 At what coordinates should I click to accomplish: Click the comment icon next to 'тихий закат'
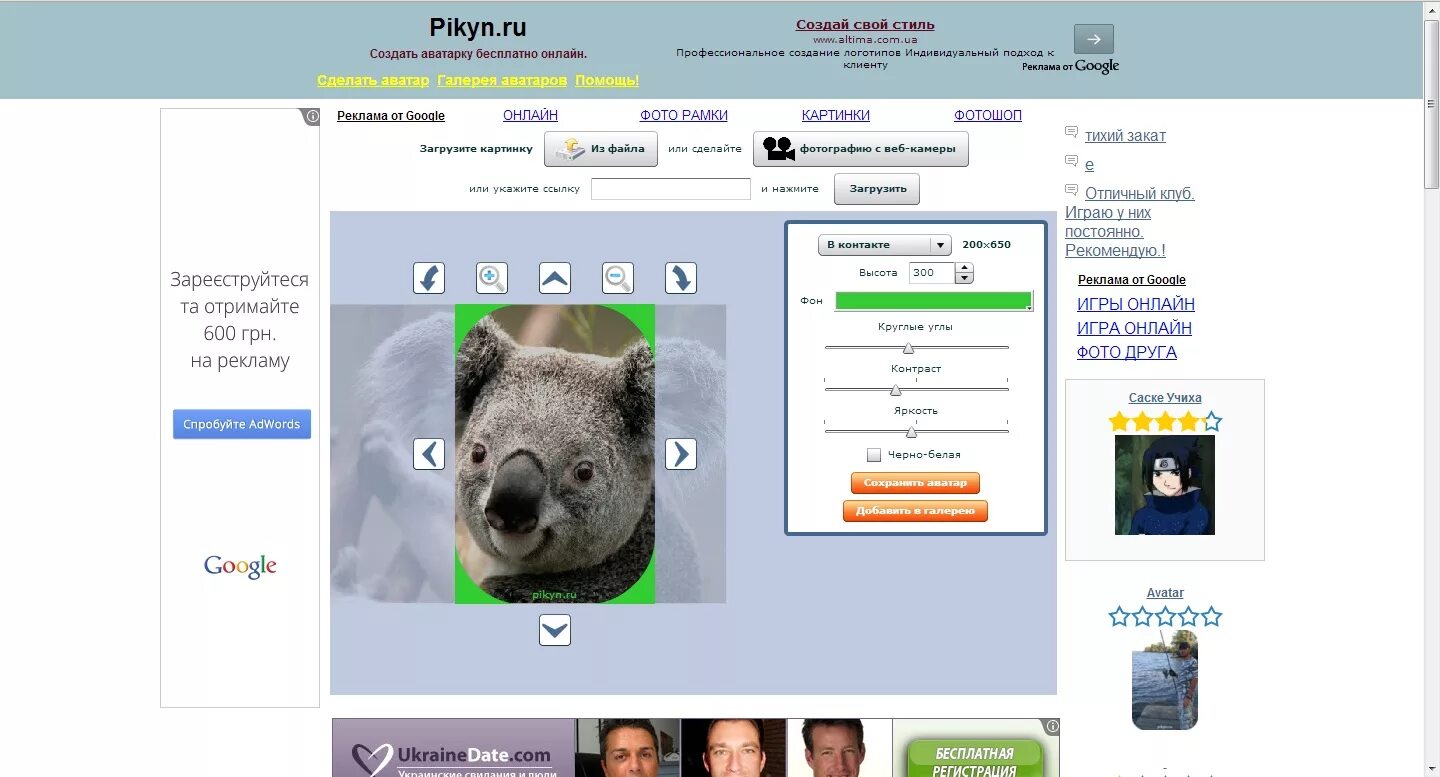[1071, 132]
